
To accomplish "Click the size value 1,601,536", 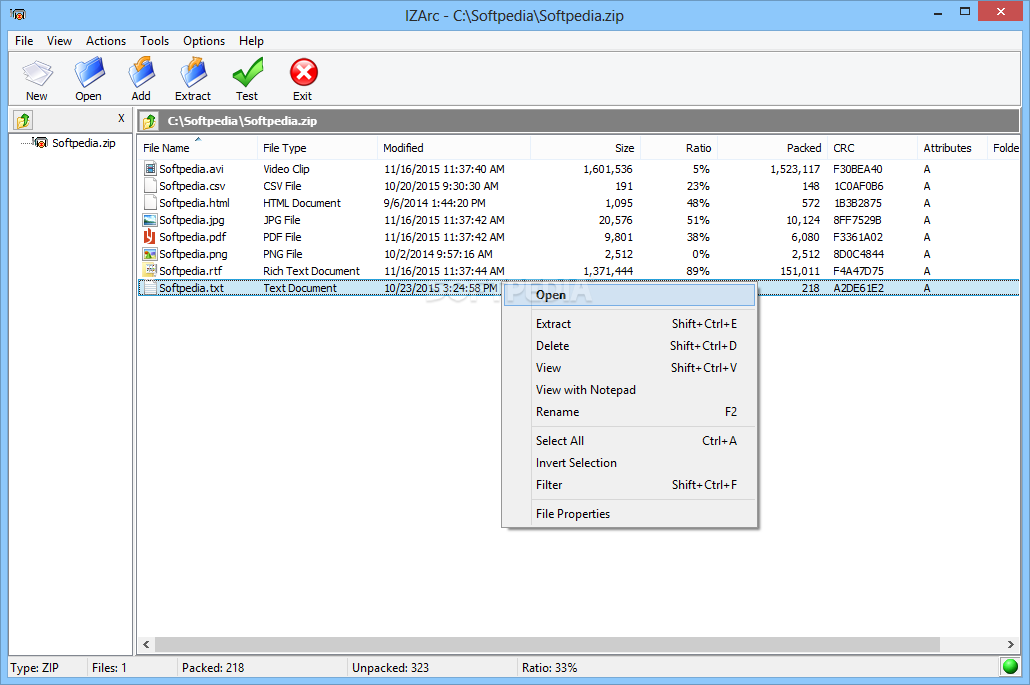I will [608, 169].
